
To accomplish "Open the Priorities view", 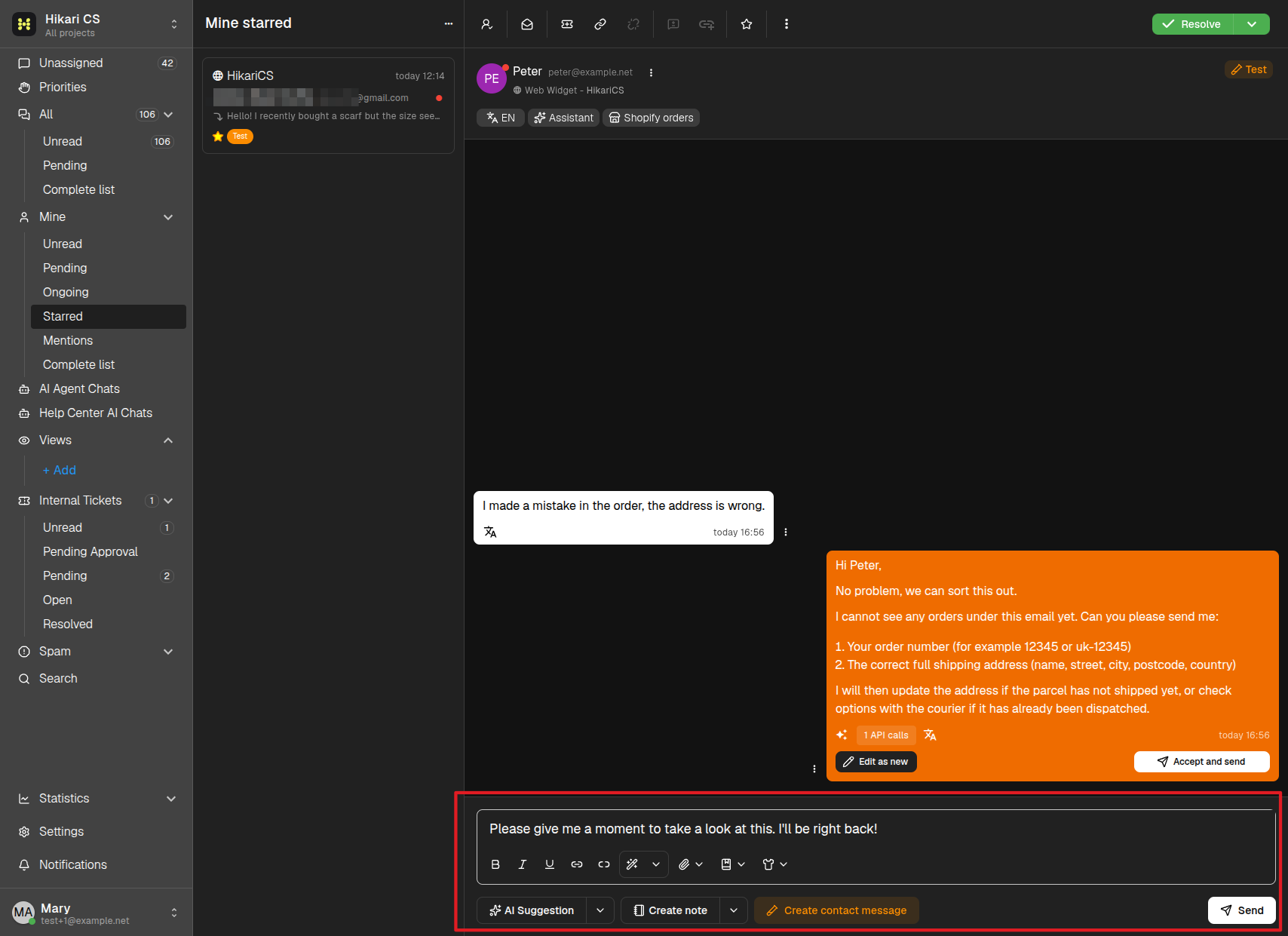I will pyautogui.click(x=96, y=87).
